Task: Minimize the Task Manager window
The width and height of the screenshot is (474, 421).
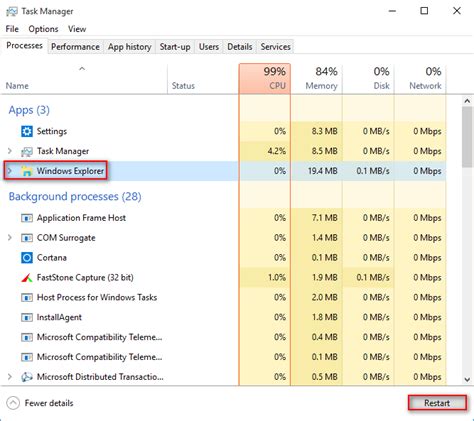Action: pyautogui.click(x=393, y=11)
